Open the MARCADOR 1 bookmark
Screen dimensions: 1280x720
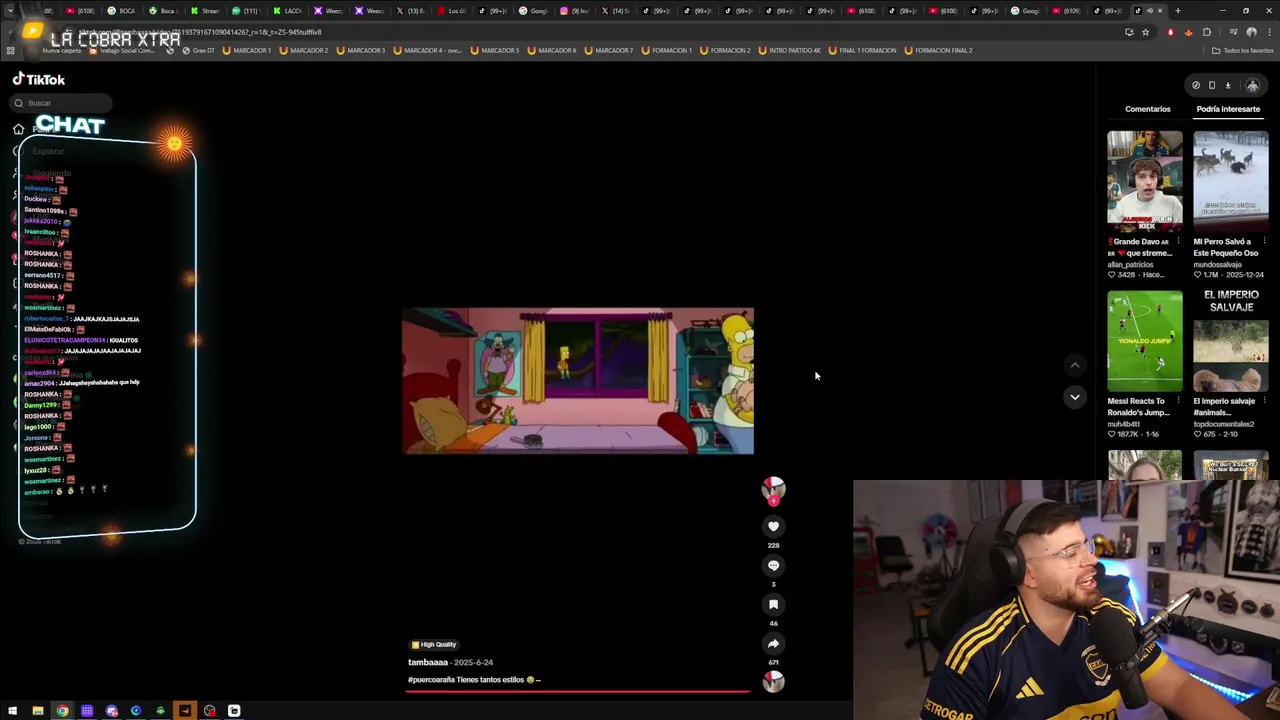pyautogui.click(x=247, y=50)
